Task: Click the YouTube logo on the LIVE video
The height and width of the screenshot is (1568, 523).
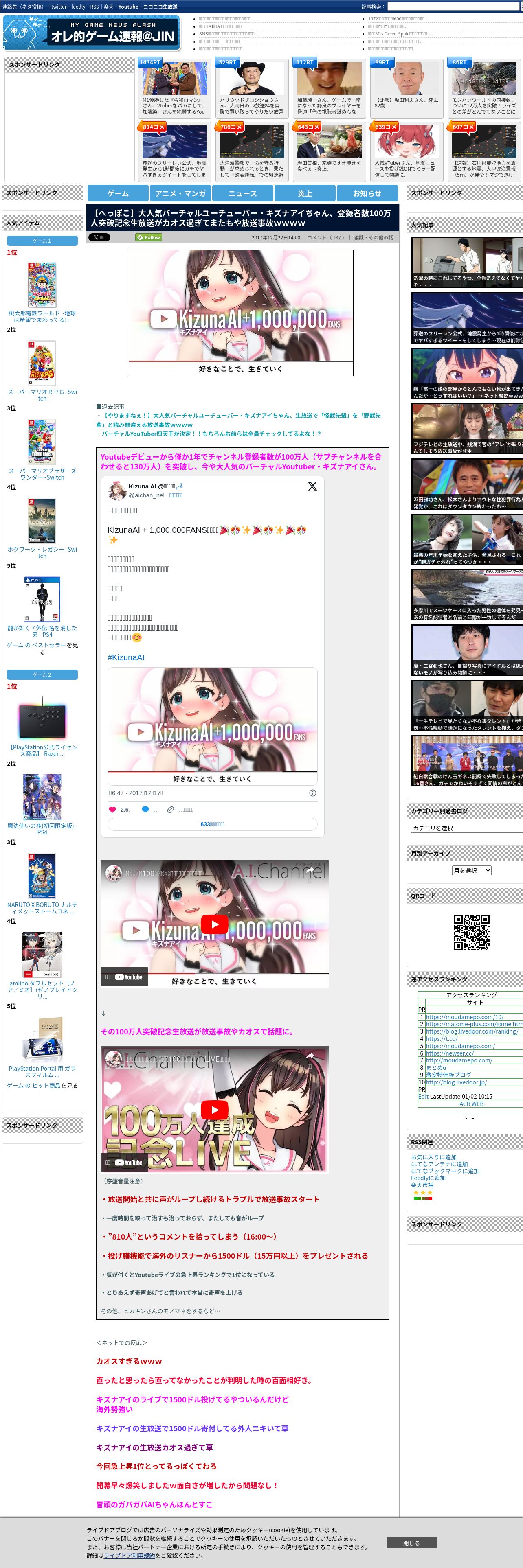Action: [x=129, y=1163]
